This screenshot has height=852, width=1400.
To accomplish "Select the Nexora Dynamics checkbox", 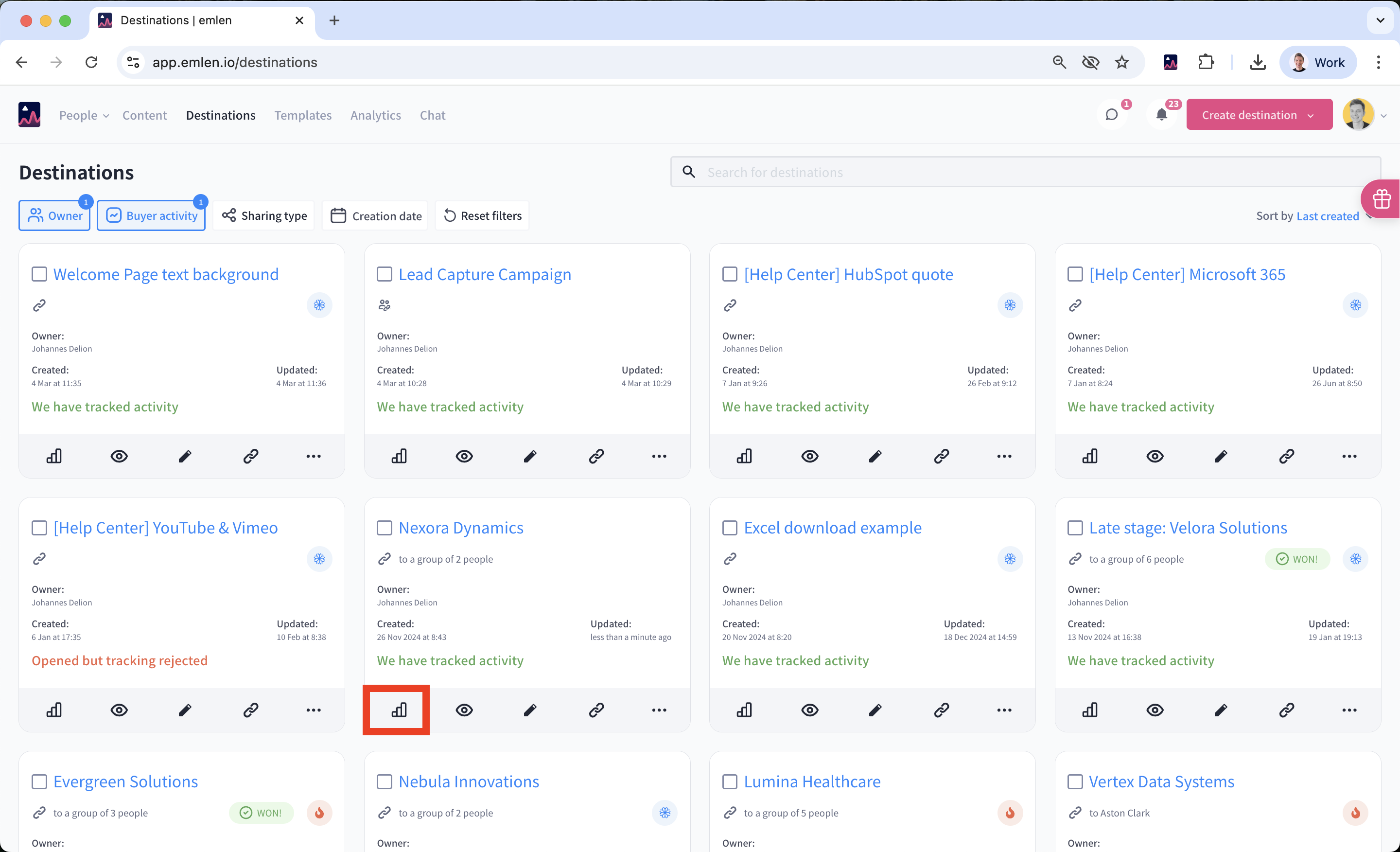I will tap(385, 528).
